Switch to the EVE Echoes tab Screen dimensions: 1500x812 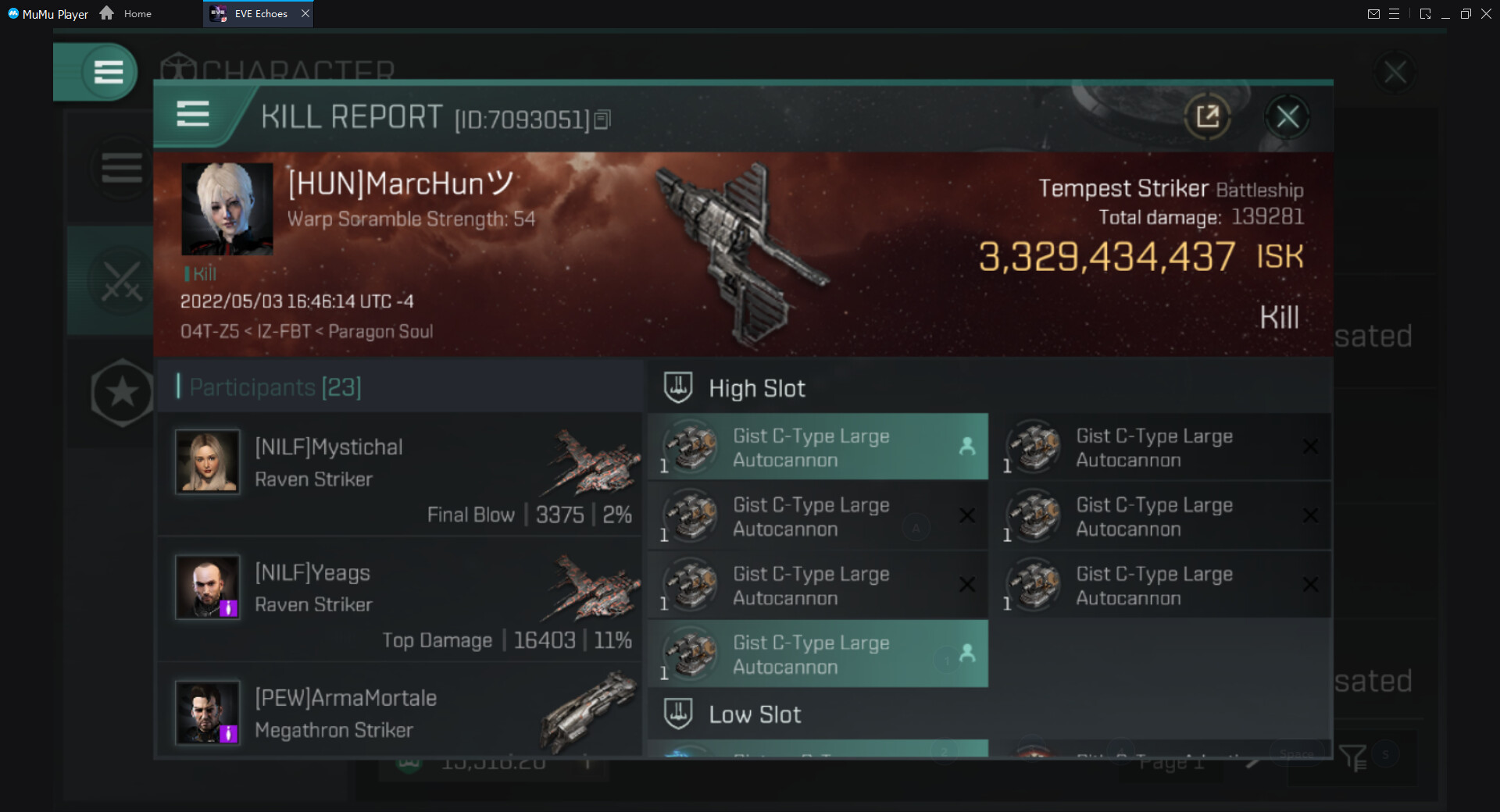pos(259,13)
